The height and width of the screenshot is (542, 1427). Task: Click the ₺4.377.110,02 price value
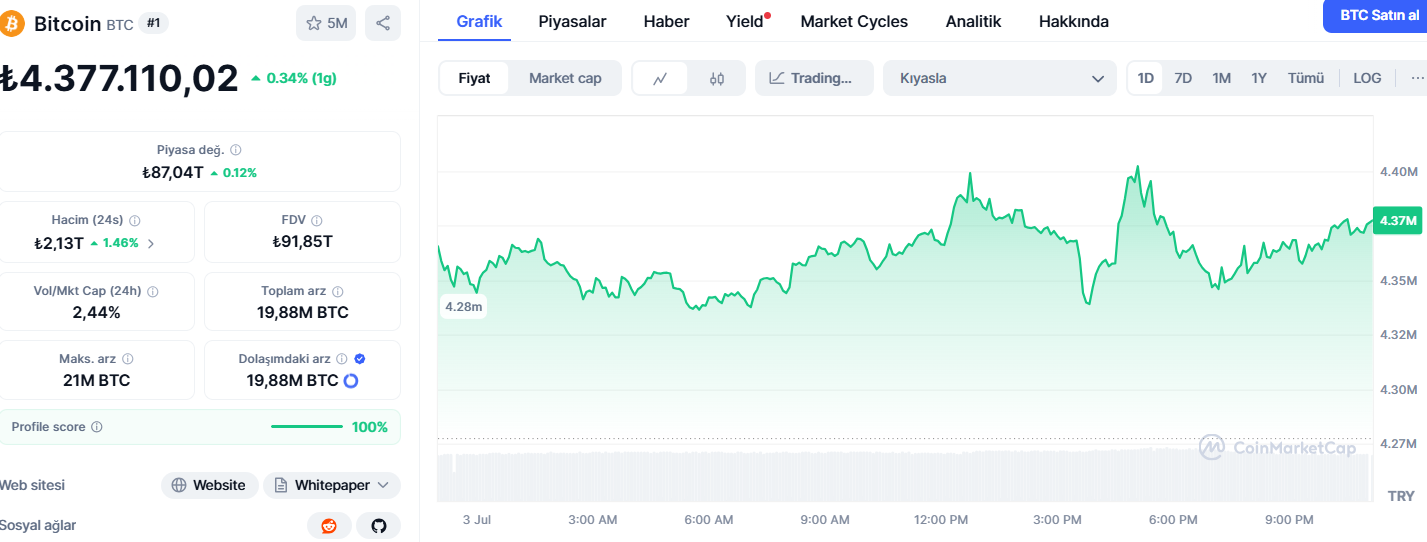coord(119,78)
